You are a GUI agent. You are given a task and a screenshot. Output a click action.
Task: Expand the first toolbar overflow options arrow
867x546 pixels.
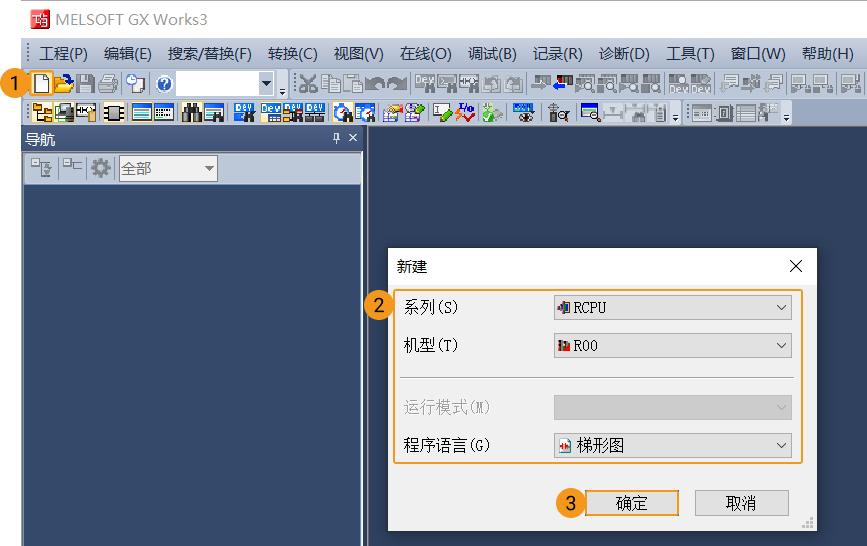[x=283, y=92]
